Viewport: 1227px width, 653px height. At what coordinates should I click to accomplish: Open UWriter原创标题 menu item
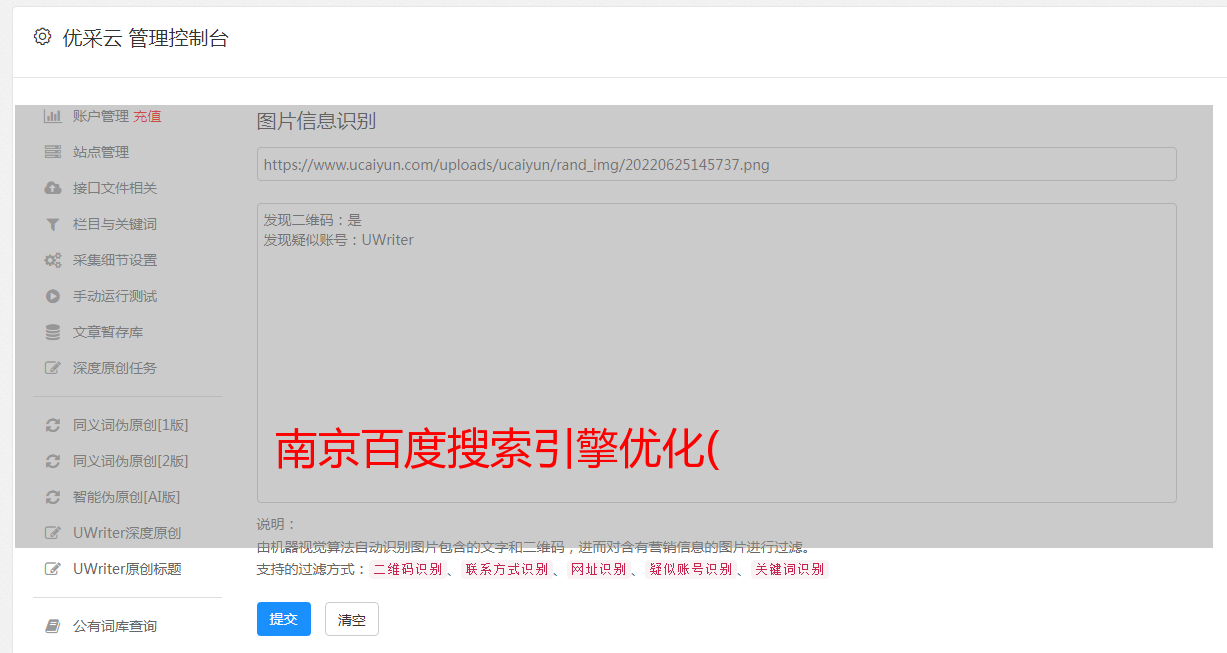[x=127, y=569]
